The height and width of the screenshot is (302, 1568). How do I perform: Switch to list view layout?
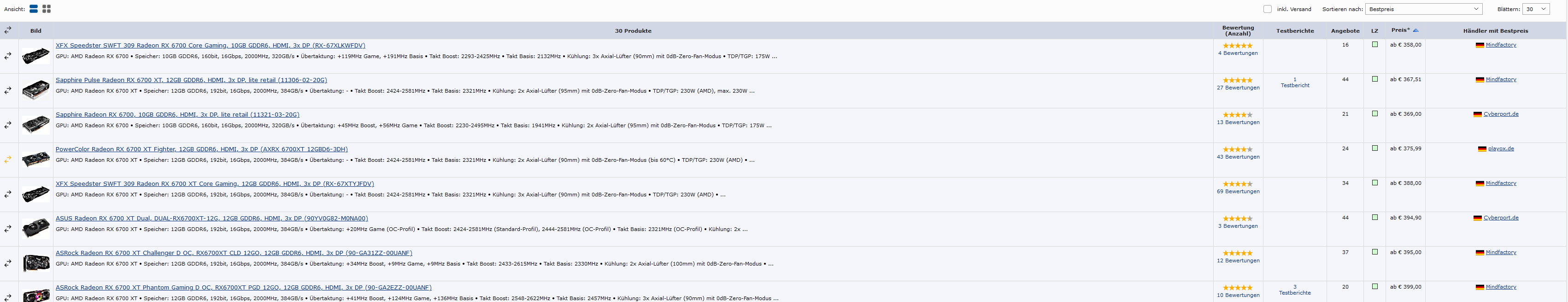[x=34, y=8]
